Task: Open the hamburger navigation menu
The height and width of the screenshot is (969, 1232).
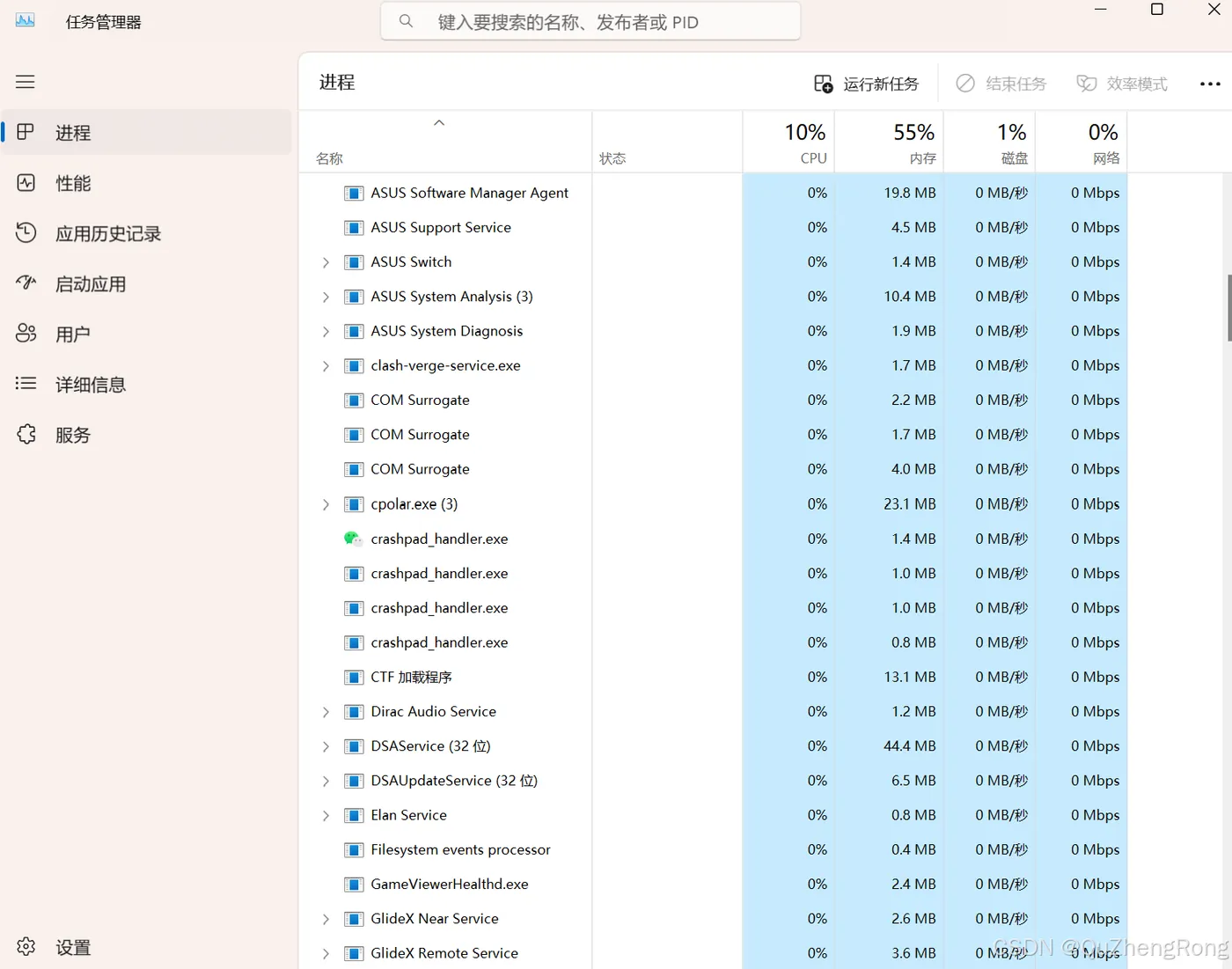Action: (26, 82)
